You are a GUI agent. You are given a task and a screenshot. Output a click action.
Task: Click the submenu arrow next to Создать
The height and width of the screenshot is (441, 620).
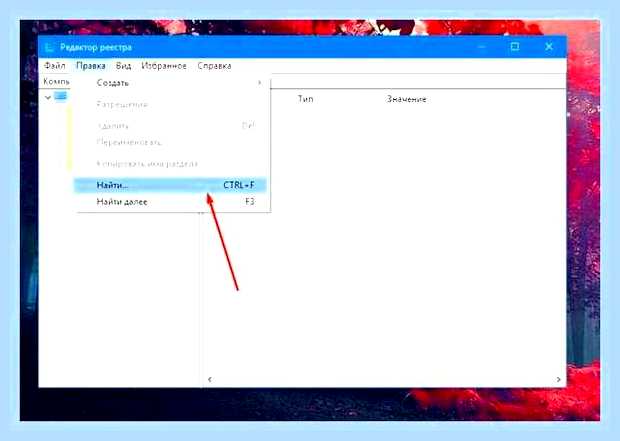259,83
